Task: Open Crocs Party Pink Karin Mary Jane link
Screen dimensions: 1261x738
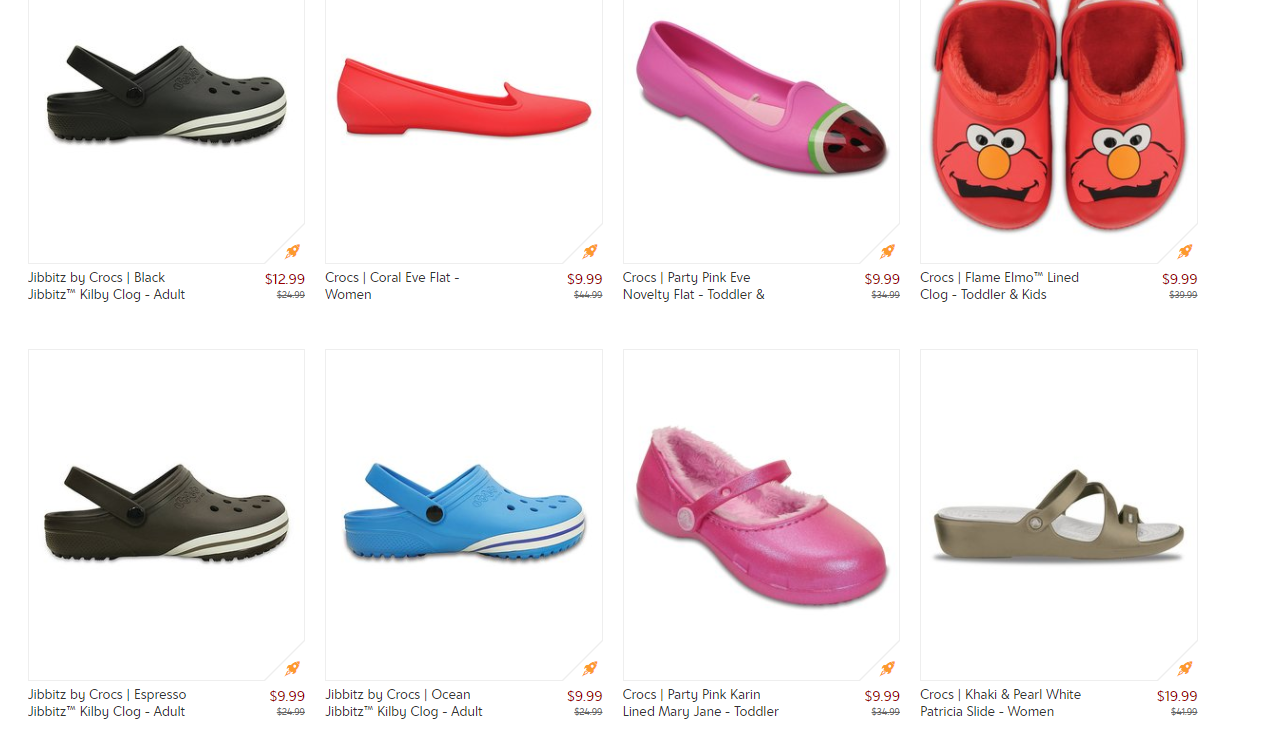Action: tap(700, 703)
